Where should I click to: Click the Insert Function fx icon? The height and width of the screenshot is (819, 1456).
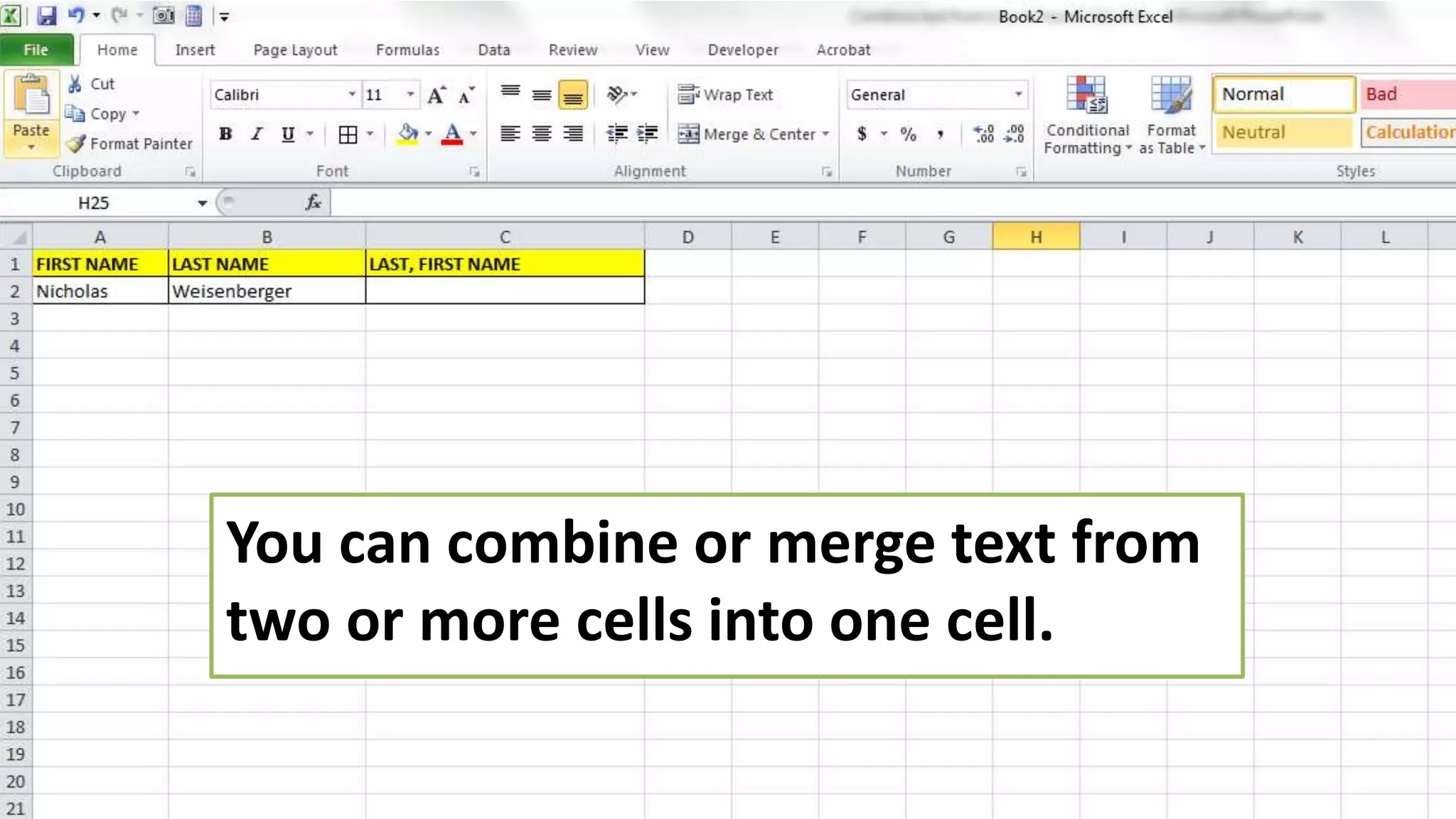[x=313, y=203]
